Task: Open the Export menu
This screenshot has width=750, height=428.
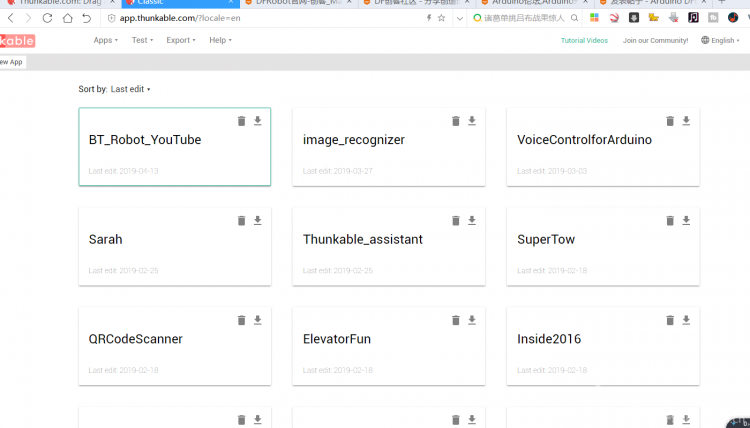Action: click(181, 40)
